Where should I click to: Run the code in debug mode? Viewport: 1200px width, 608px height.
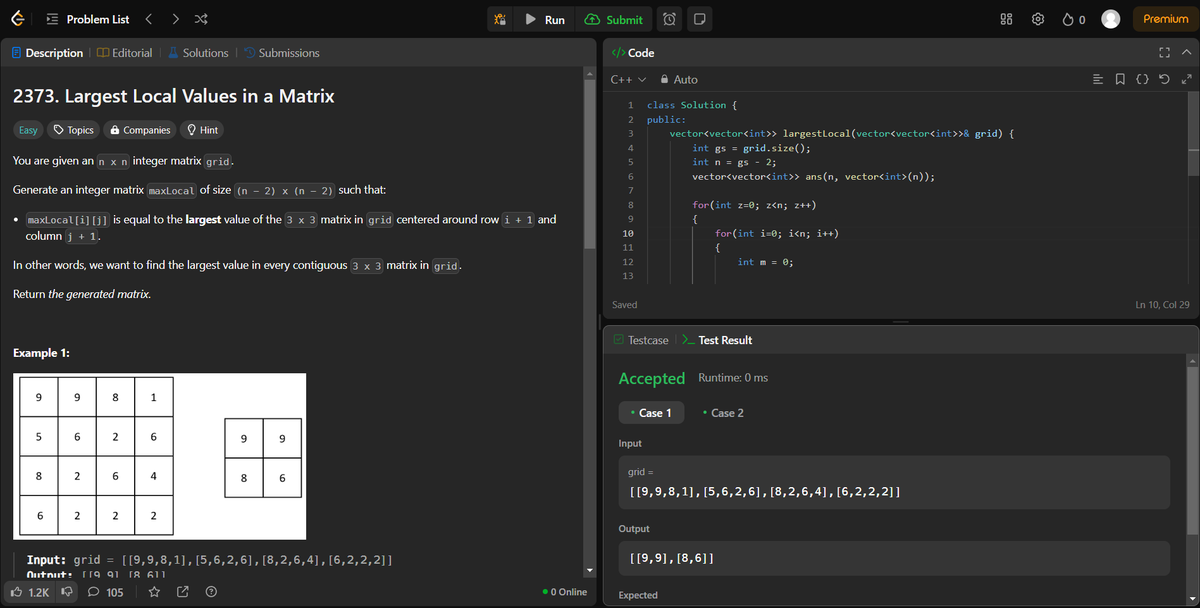pyautogui.click(x=499, y=18)
